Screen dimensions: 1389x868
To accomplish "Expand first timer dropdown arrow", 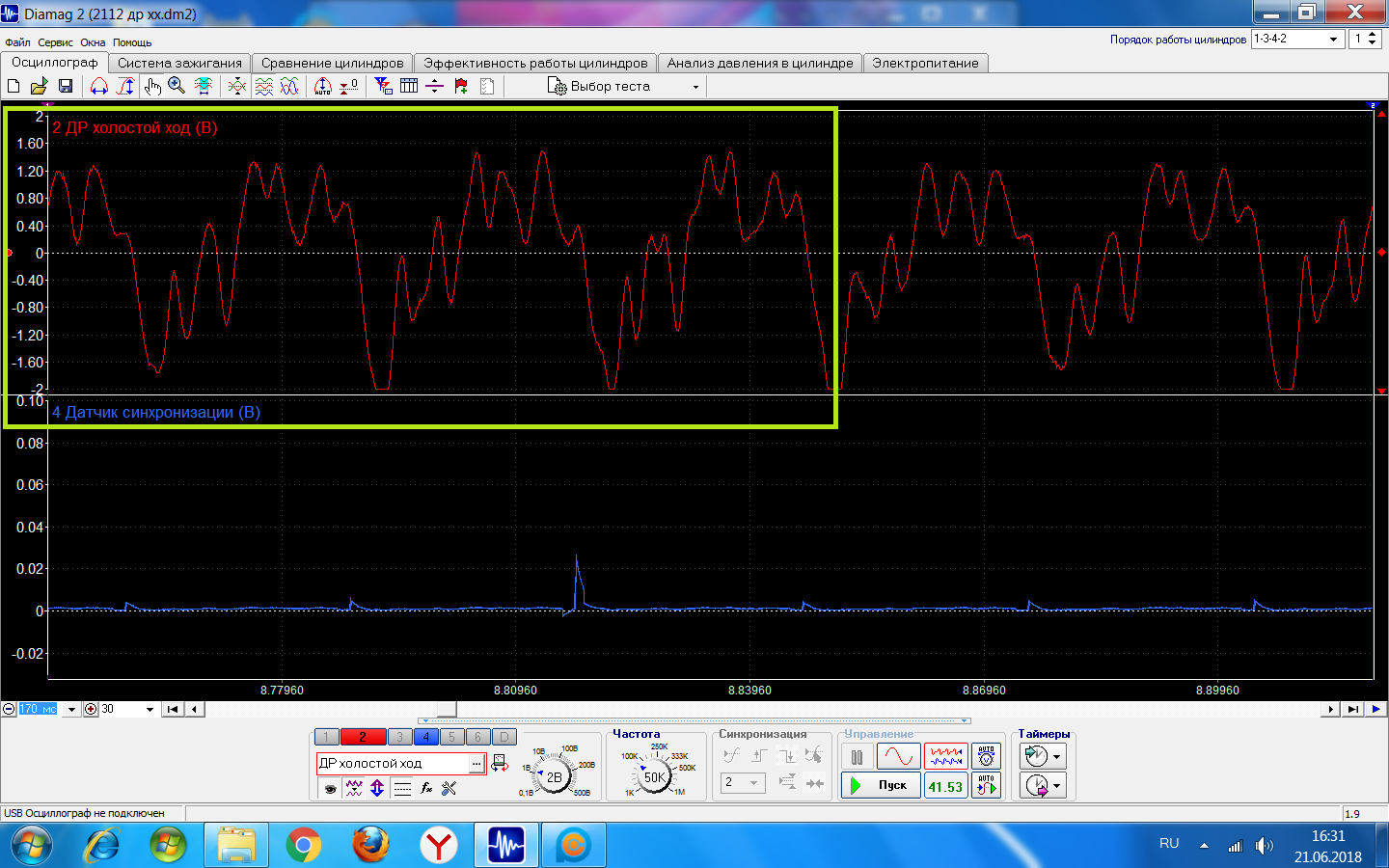I will 1057,757.
